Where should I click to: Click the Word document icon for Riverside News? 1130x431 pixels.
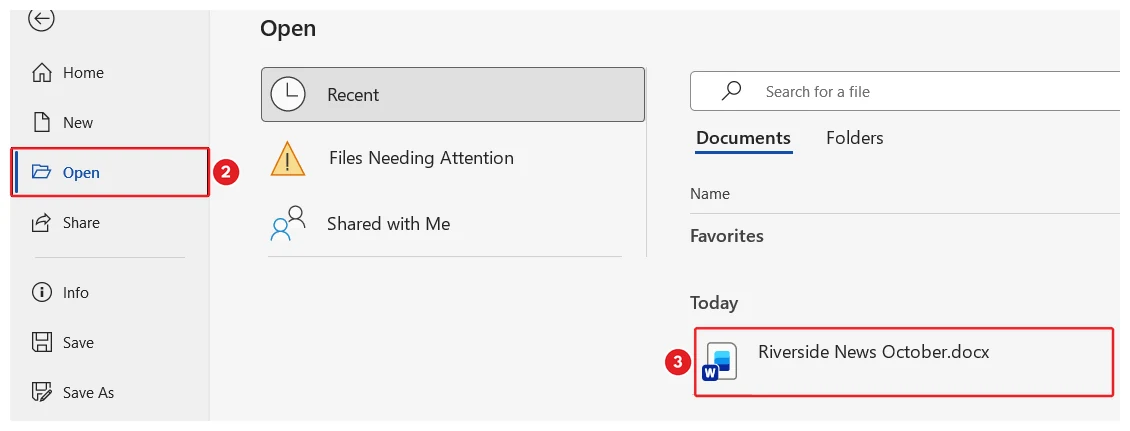(x=720, y=362)
